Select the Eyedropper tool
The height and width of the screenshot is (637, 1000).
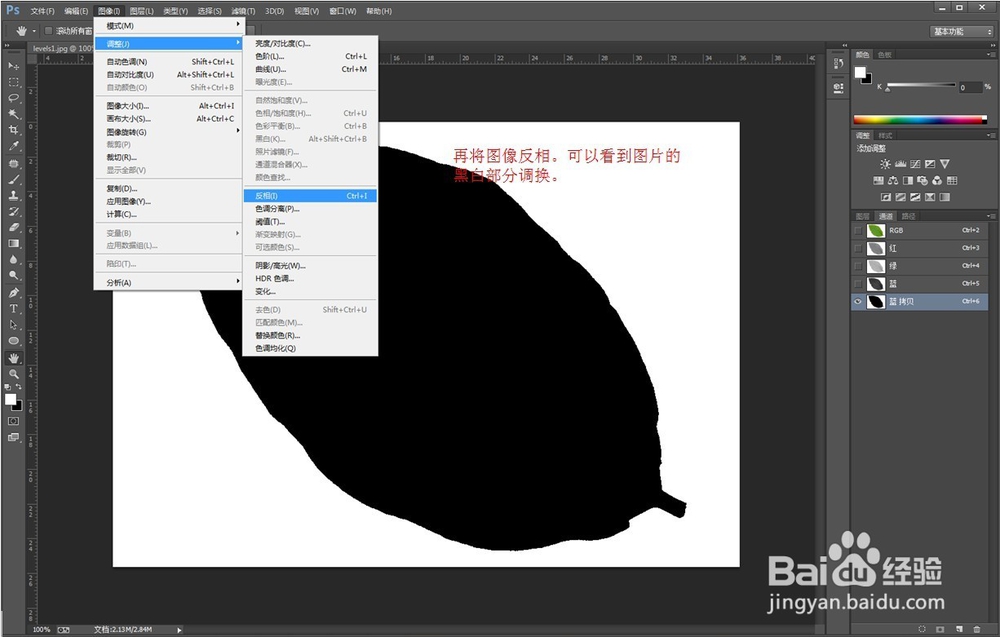pyautogui.click(x=13, y=146)
